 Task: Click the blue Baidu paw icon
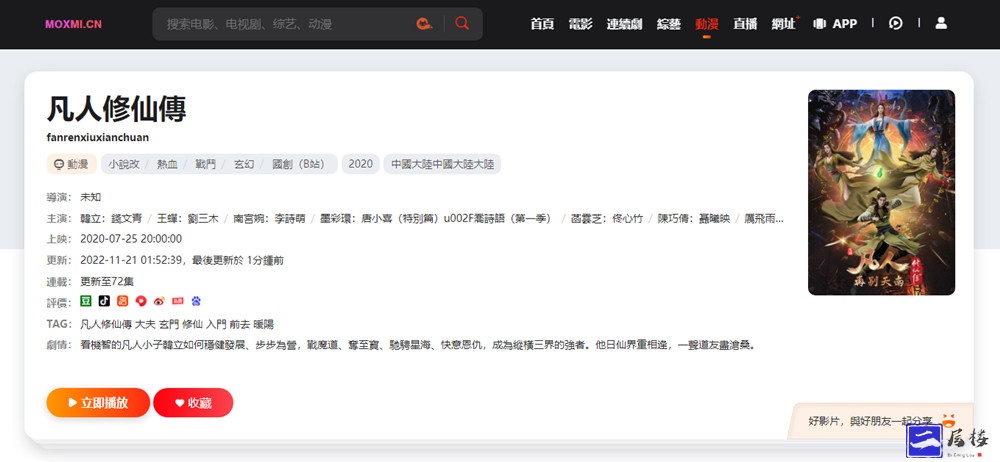(196, 300)
